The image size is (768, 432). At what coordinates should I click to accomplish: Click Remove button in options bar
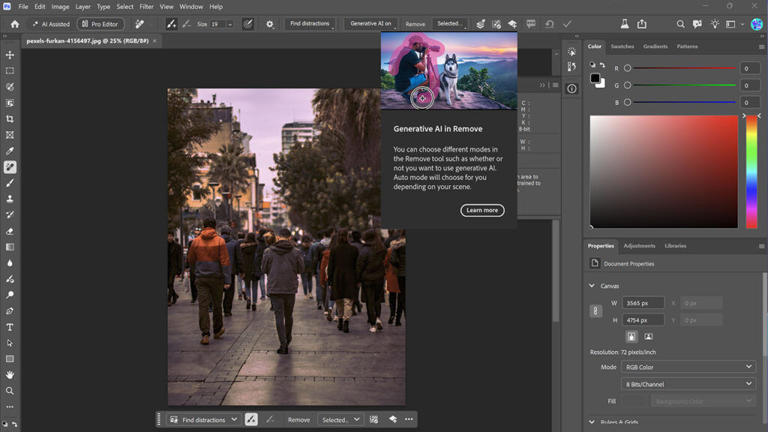point(415,24)
